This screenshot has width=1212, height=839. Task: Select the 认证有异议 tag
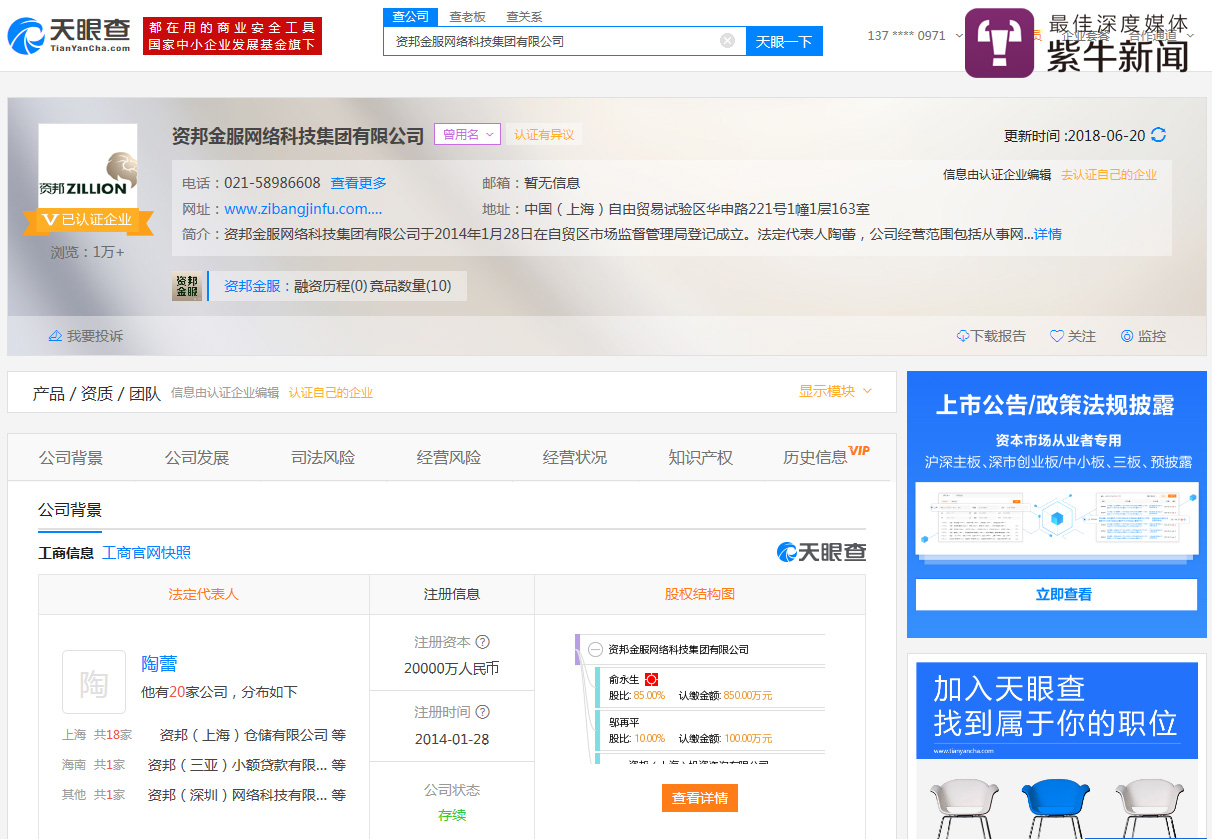coord(545,135)
